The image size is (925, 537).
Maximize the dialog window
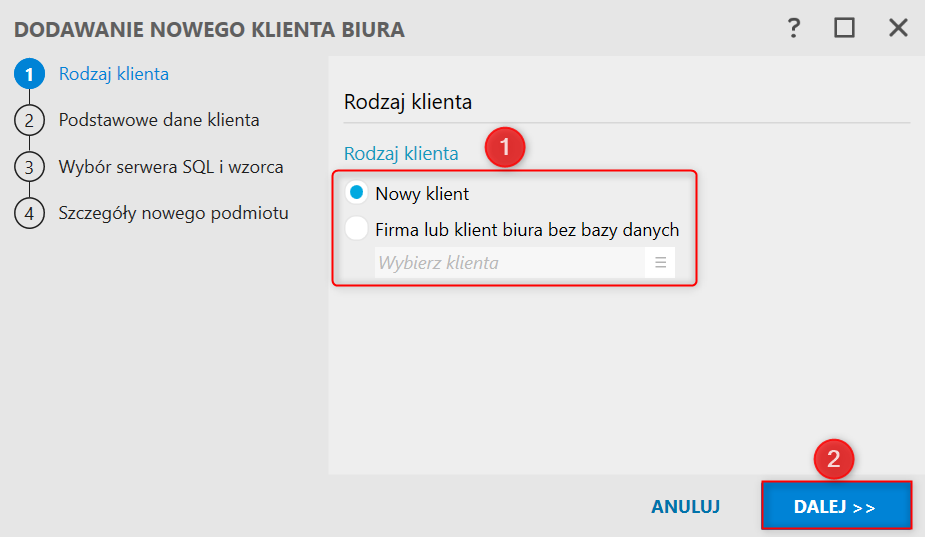(845, 28)
